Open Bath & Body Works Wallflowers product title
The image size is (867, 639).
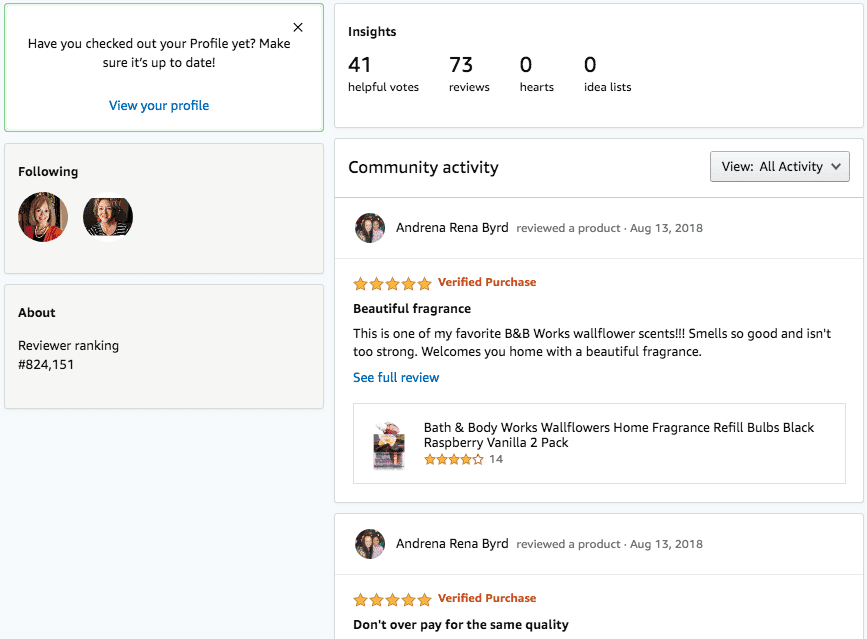click(619, 435)
